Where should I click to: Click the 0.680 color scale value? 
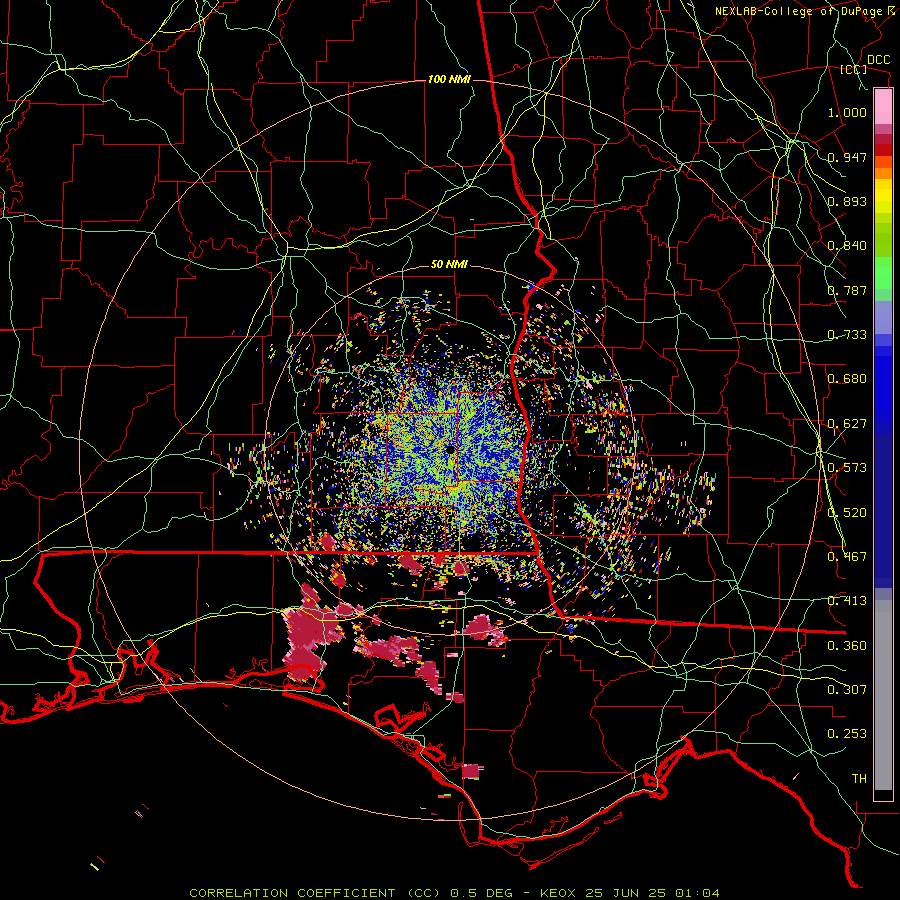pos(847,379)
